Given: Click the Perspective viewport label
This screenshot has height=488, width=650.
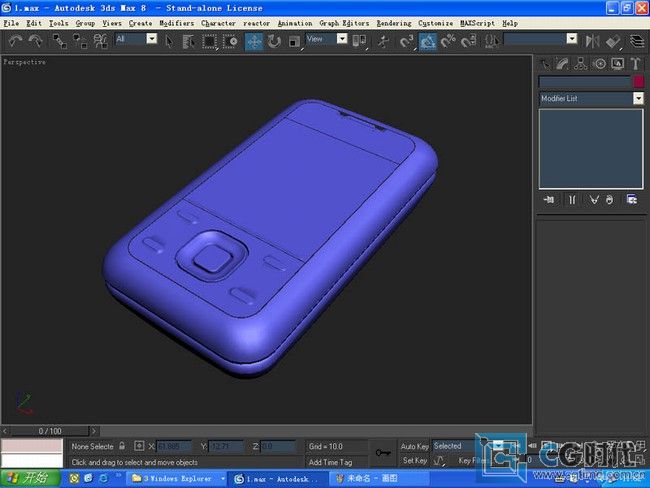Looking at the screenshot, I should click(24, 62).
